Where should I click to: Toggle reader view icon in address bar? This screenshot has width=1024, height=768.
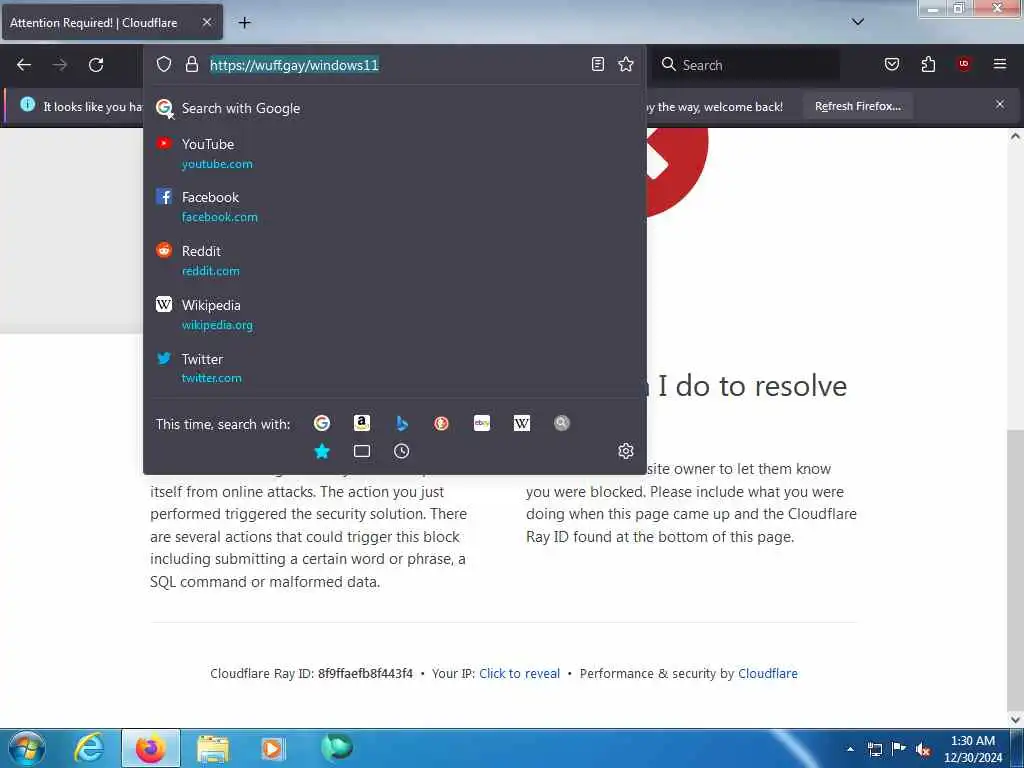click(598, 64)
